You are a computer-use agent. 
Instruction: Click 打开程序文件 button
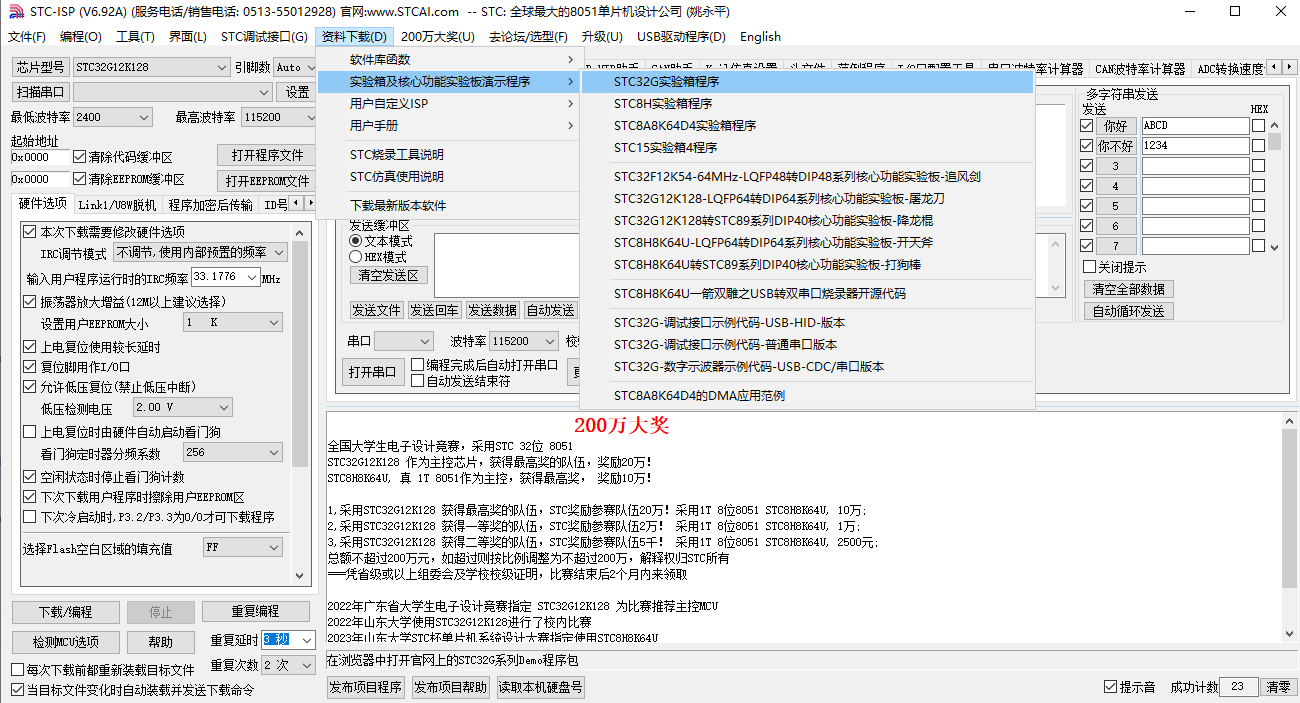(x=267, y=156)
